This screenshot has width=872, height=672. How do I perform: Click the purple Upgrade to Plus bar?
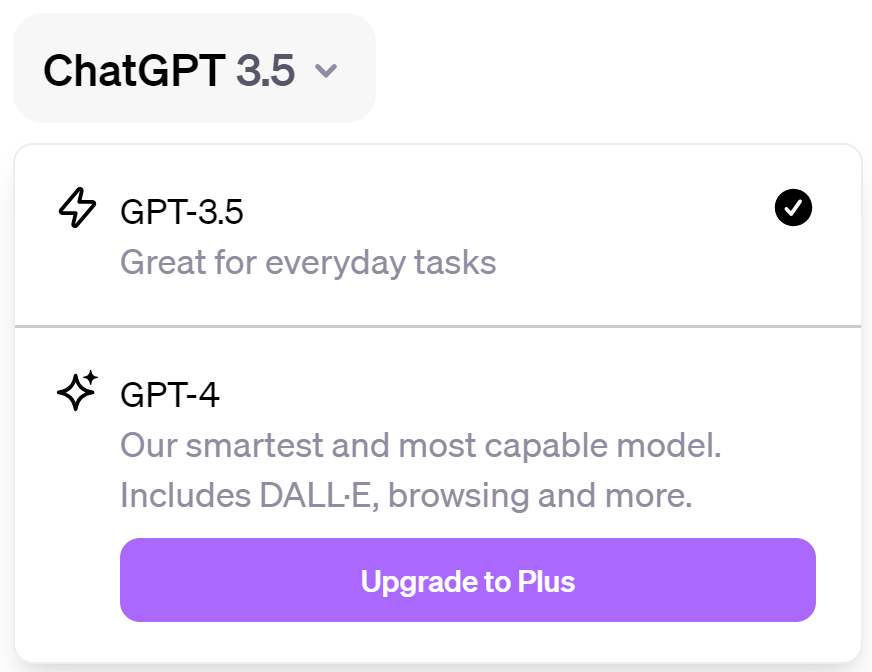pyautogui.click(x=467, y=580)
